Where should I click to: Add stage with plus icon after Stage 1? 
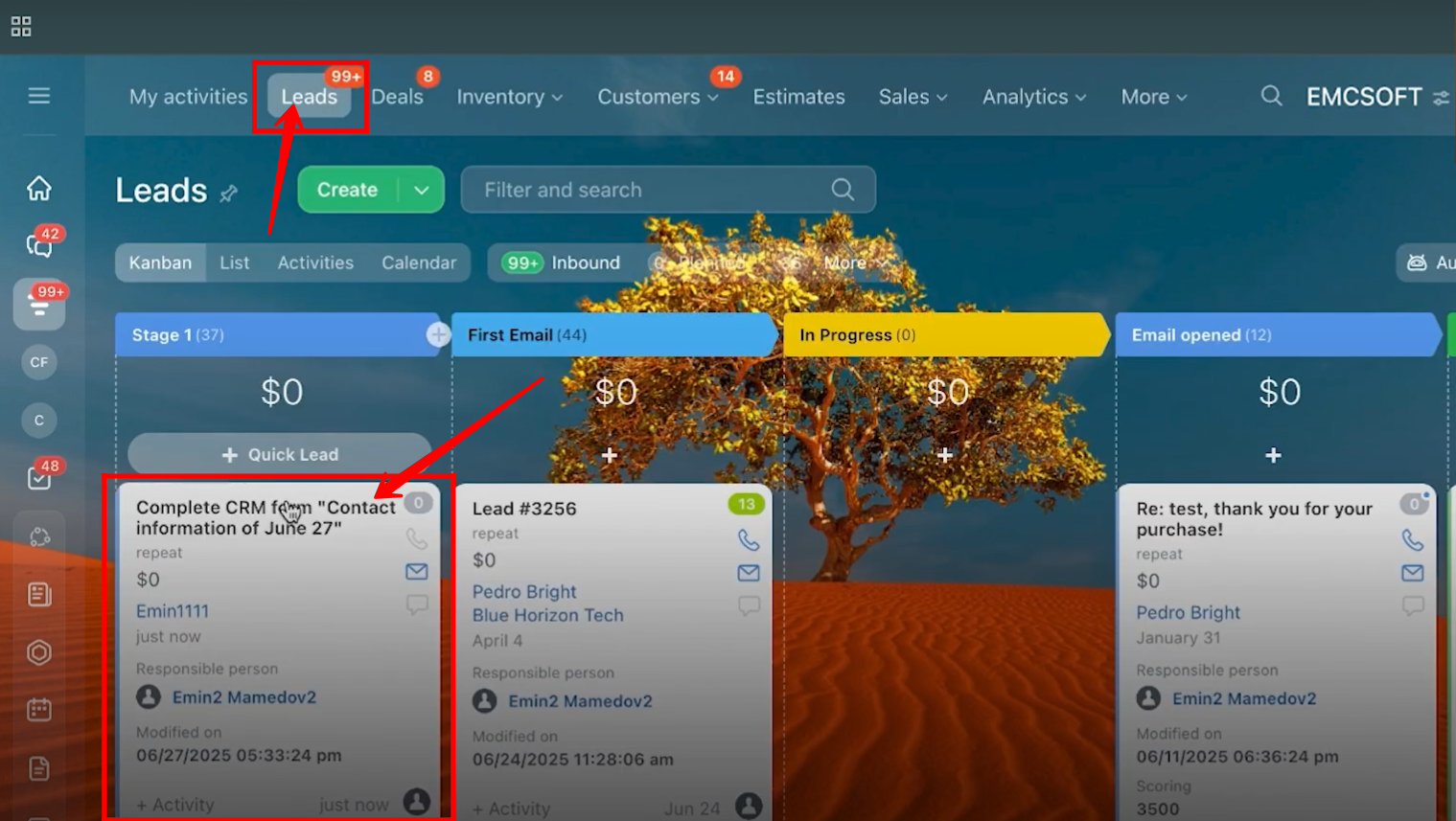438,334
